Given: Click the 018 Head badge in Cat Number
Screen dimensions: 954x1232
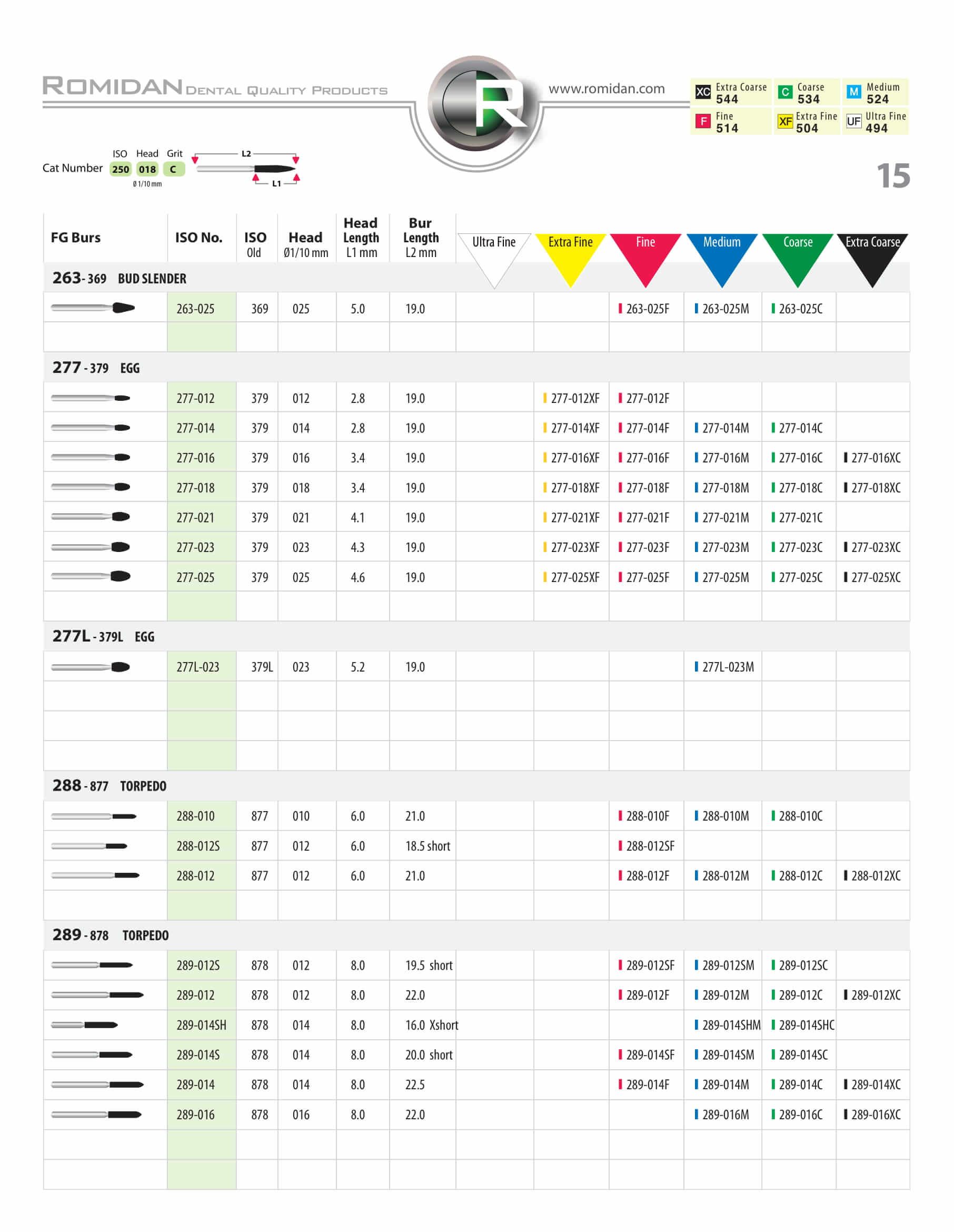Looking at the screenshot, I should [147, 169].
